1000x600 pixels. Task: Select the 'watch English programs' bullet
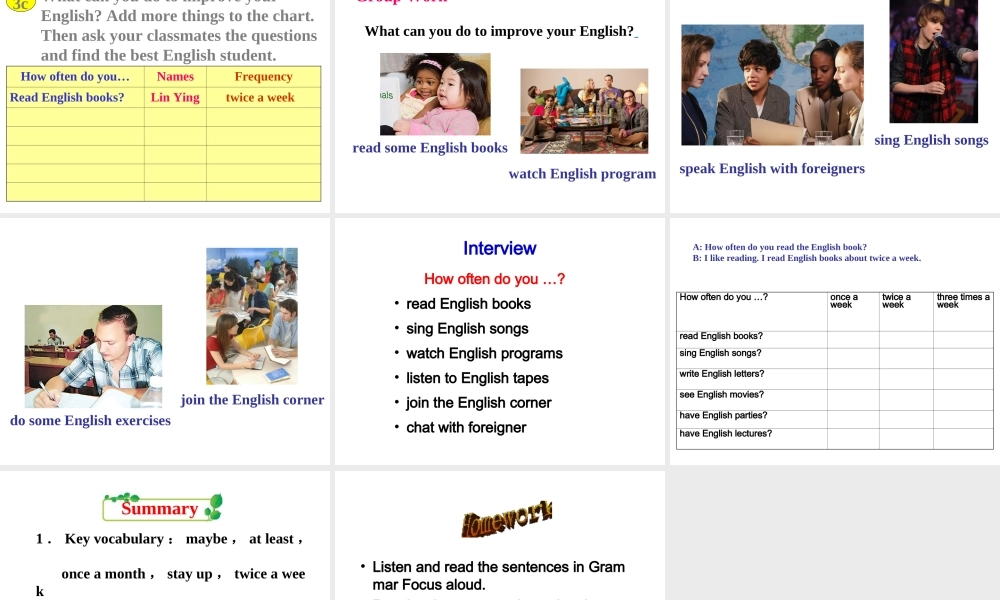point(484,353)
